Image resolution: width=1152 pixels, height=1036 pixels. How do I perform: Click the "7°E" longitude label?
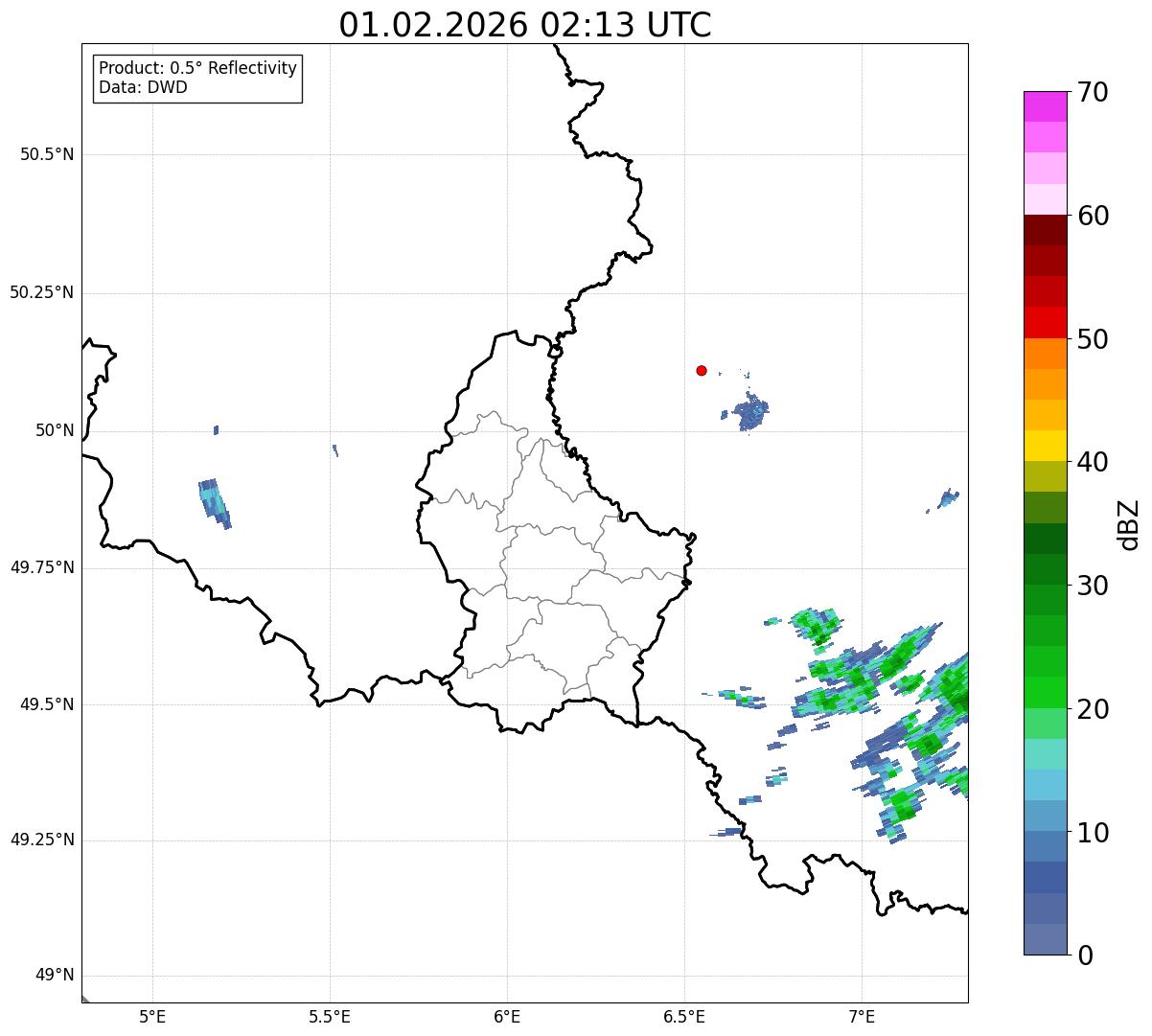862,1016
